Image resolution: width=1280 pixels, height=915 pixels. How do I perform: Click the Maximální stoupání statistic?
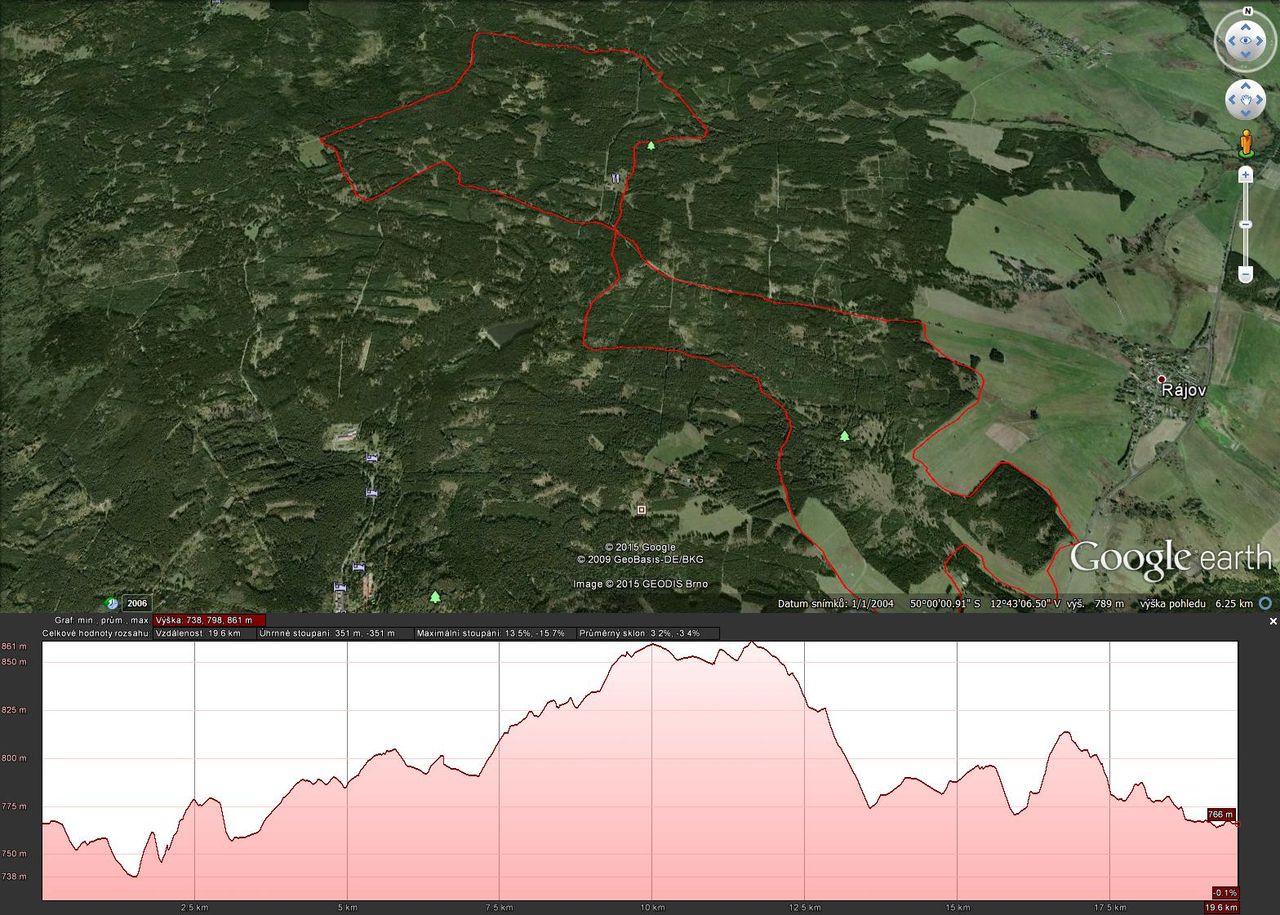coord(490,633)
